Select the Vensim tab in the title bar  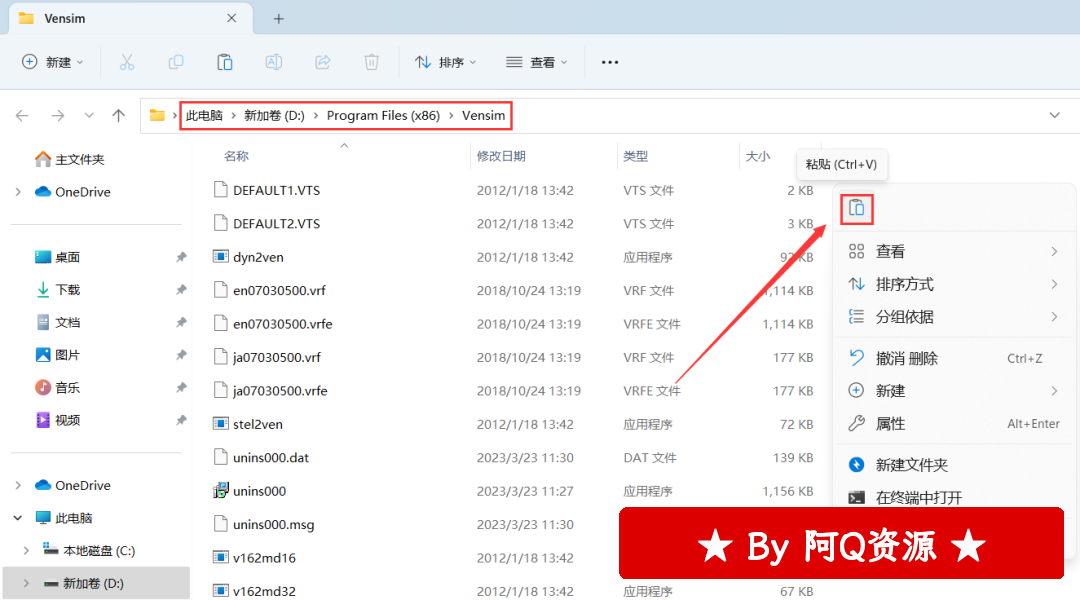click(x=131, y=19)
